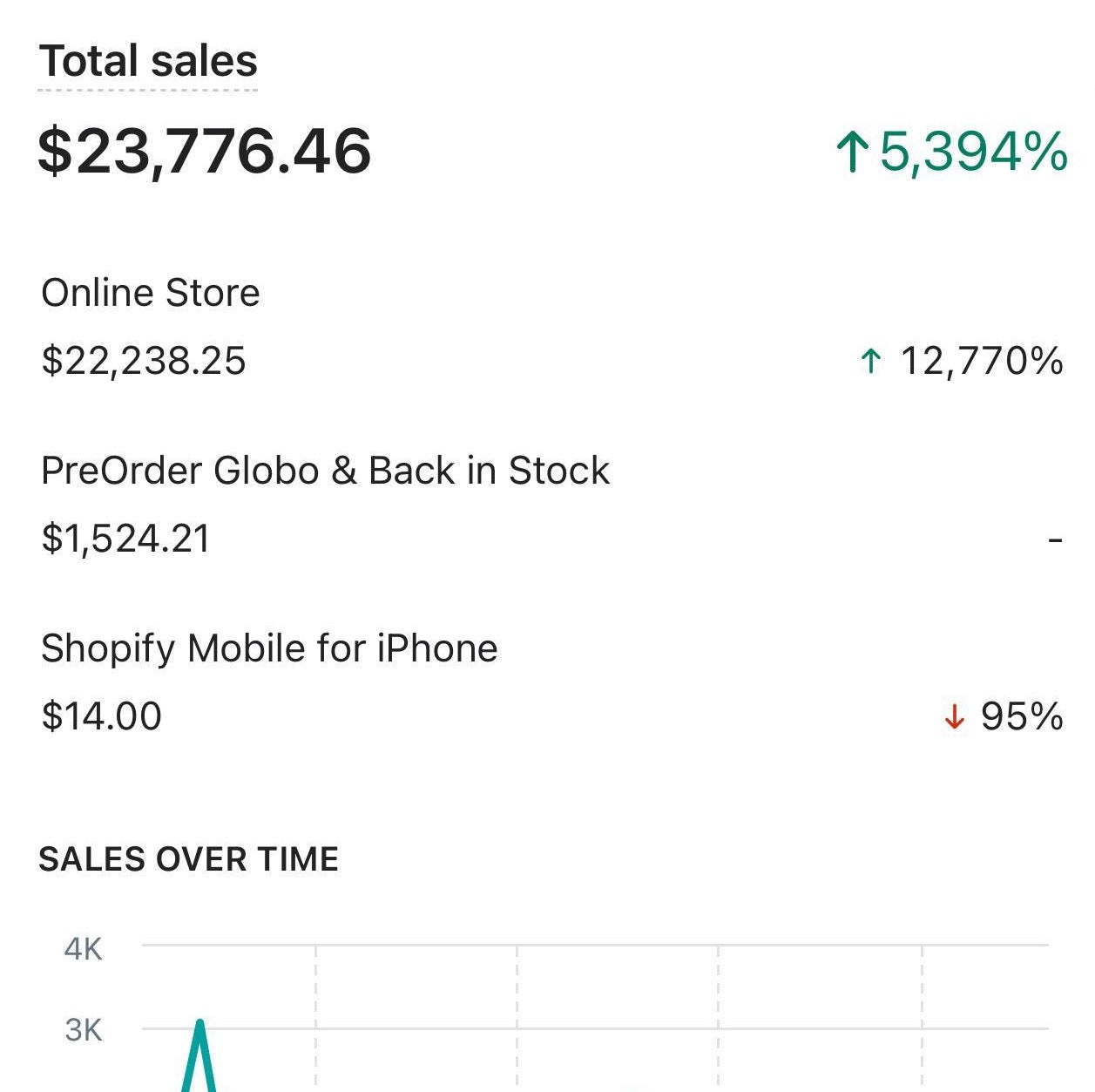Viewport: 1095px width, 1092px height.
Task: Select the 12,770% Online Store change
Action: coord(981,361)
